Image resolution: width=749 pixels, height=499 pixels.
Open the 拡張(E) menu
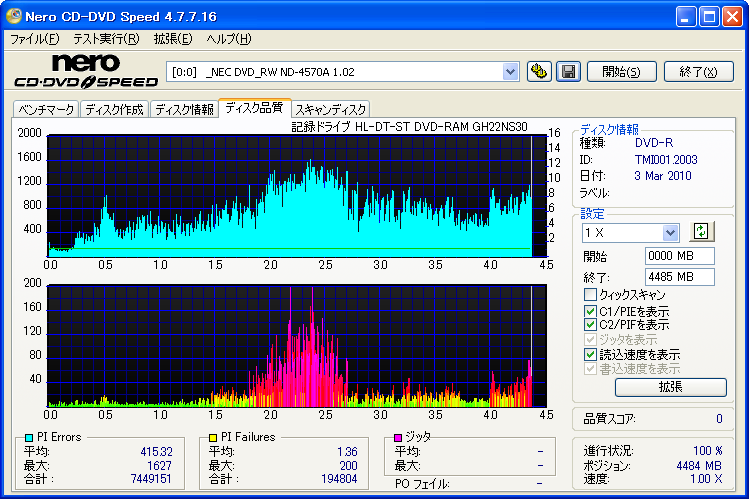click(173, 39)
